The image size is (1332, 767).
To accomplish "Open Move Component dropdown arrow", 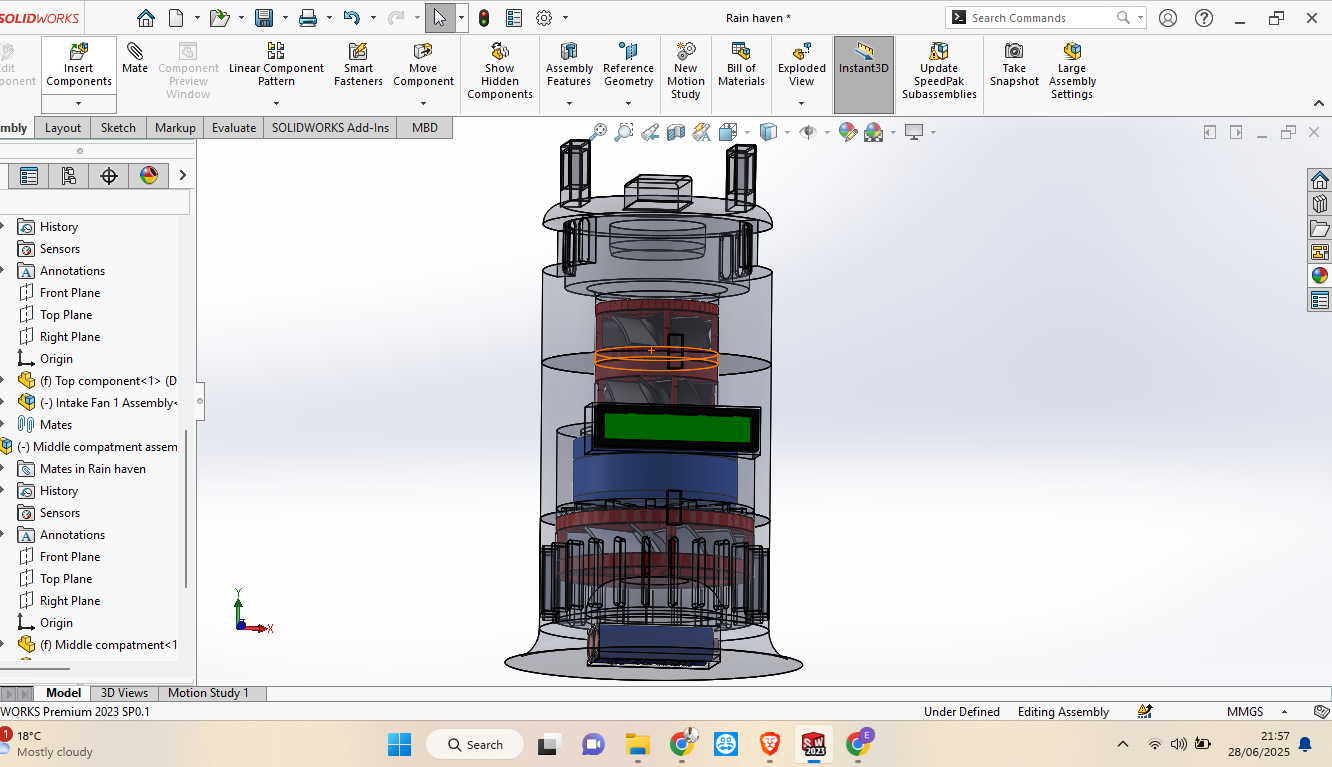I will 423,103.
